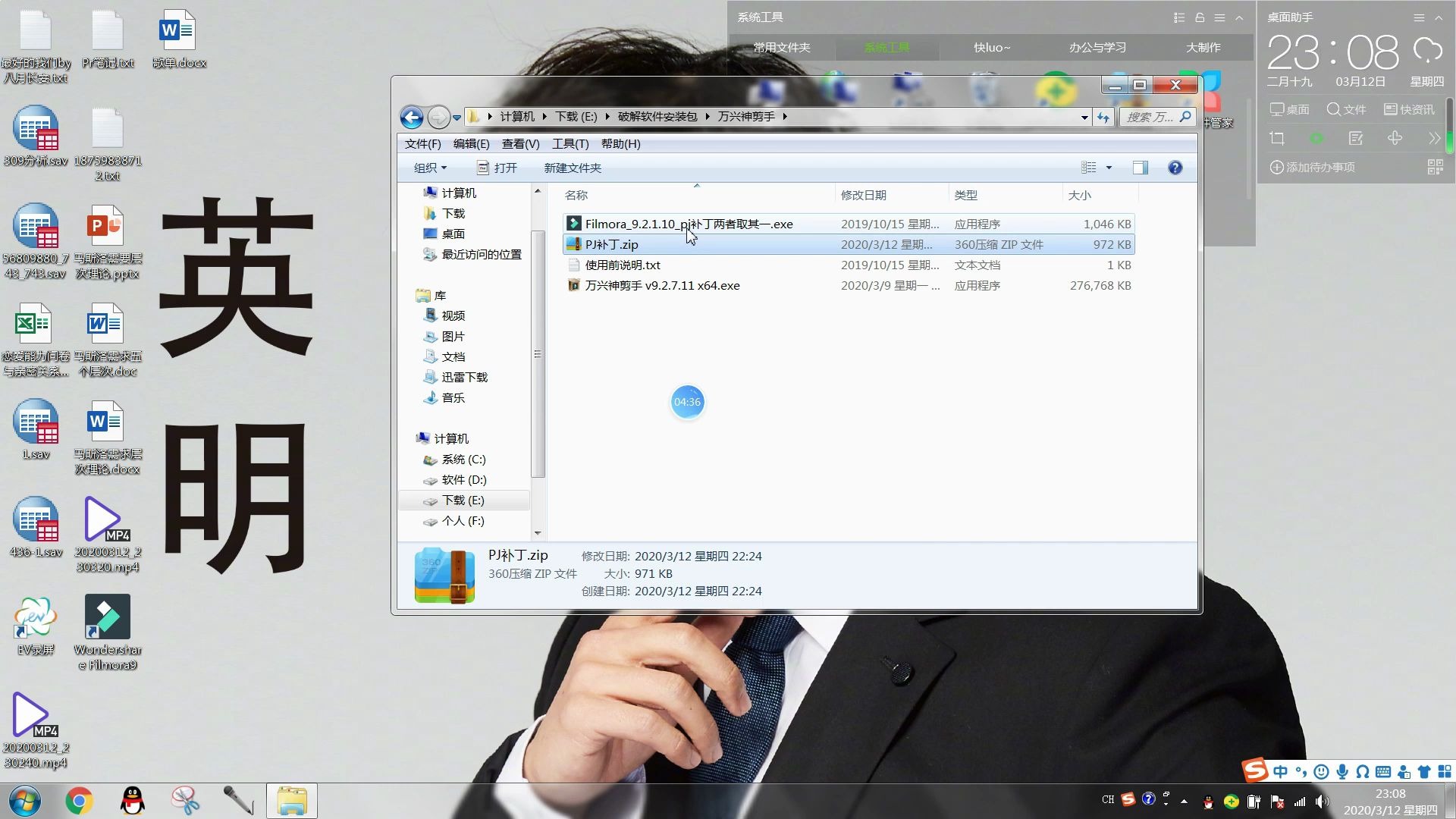Open the QR code icon in 桌面助手

point(1435,167)
